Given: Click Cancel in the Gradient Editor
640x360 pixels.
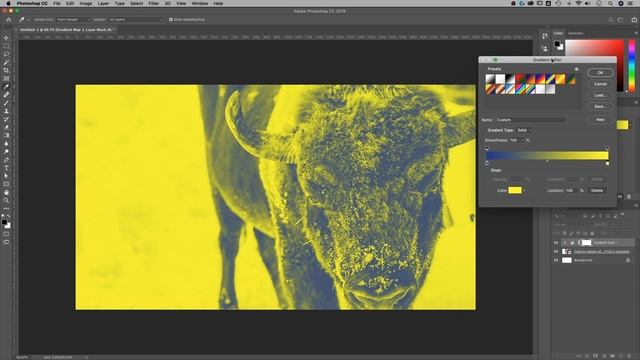Looking at the screenshot, I should click(x=600, y=84).
